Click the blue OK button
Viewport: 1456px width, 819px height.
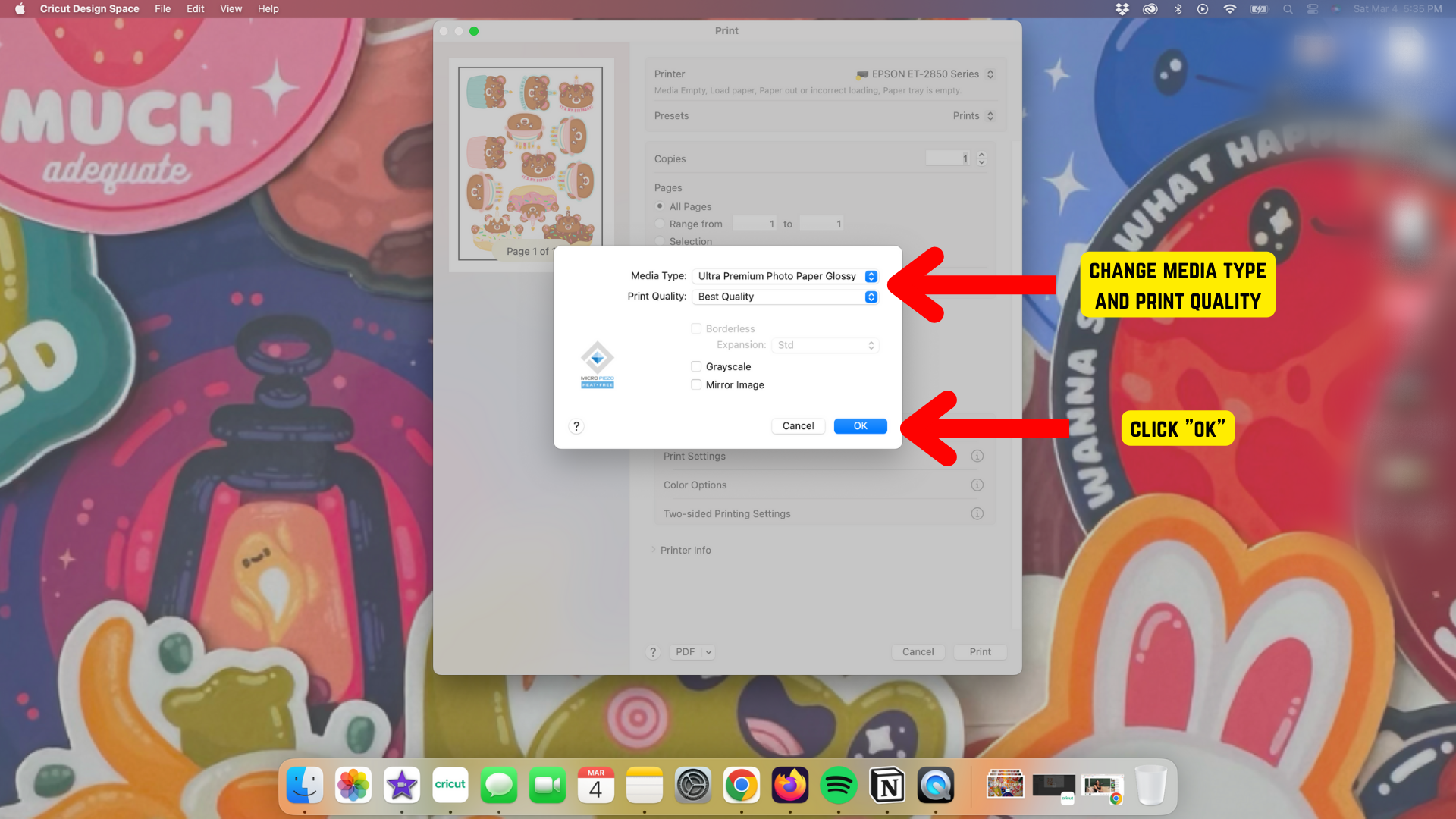point(860,426)
